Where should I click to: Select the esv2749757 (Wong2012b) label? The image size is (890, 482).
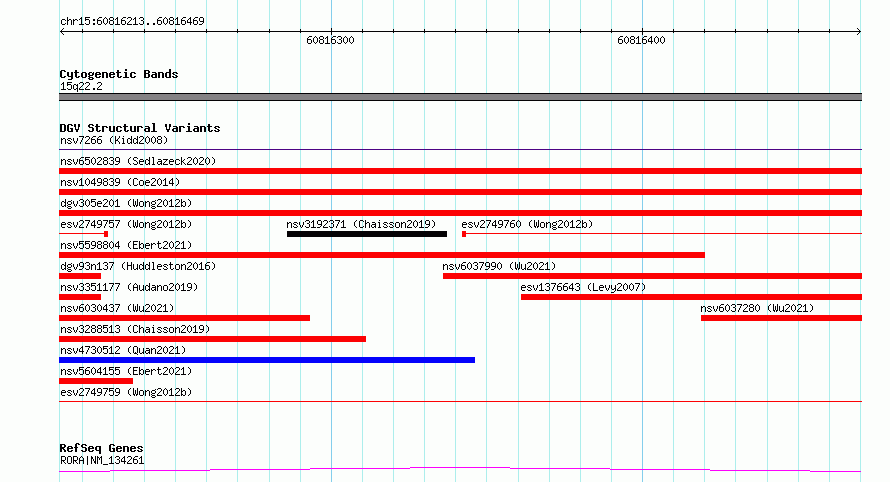(x=126, y=225)
